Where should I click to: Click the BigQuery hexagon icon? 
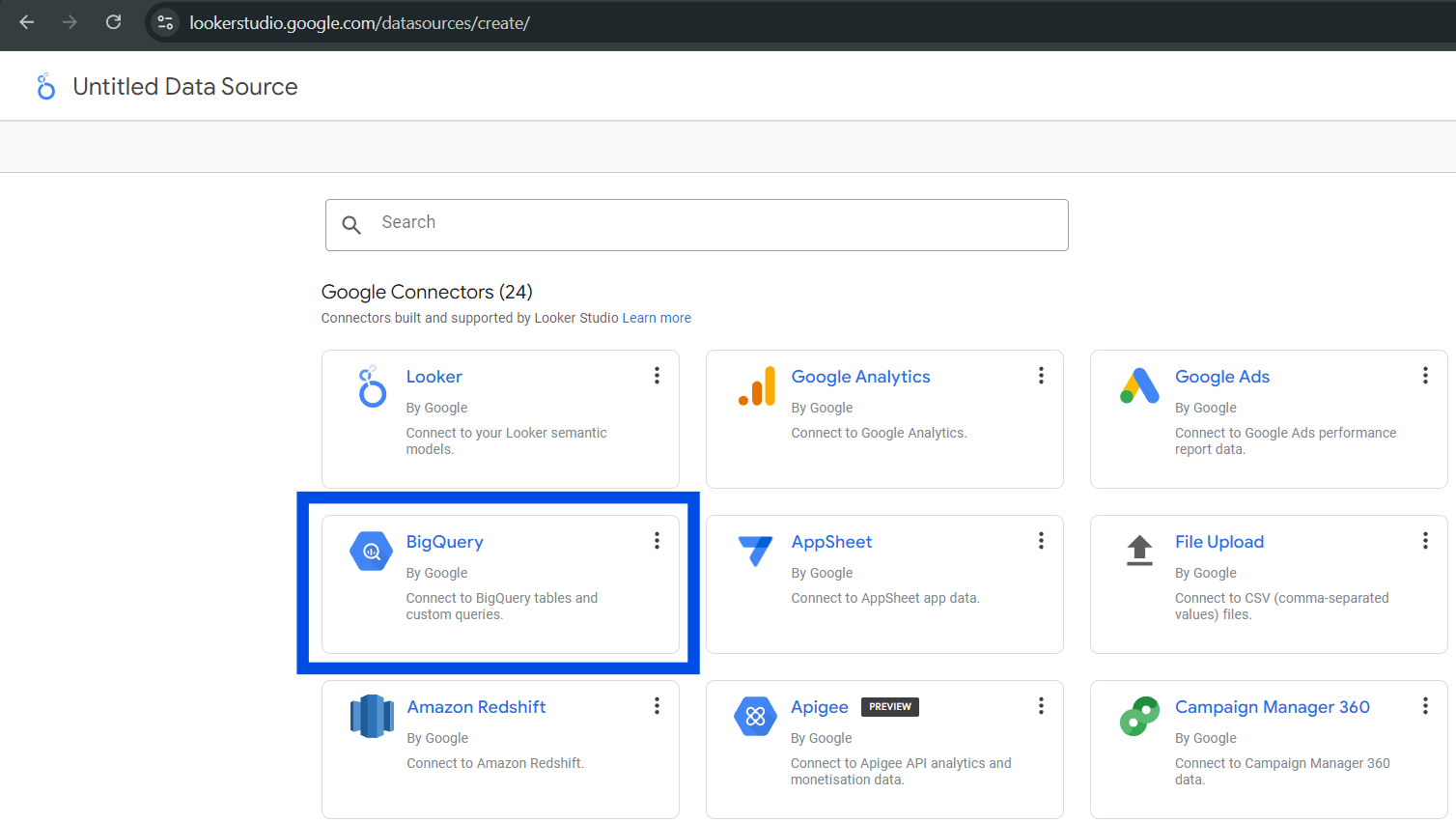tap(372, 552)
